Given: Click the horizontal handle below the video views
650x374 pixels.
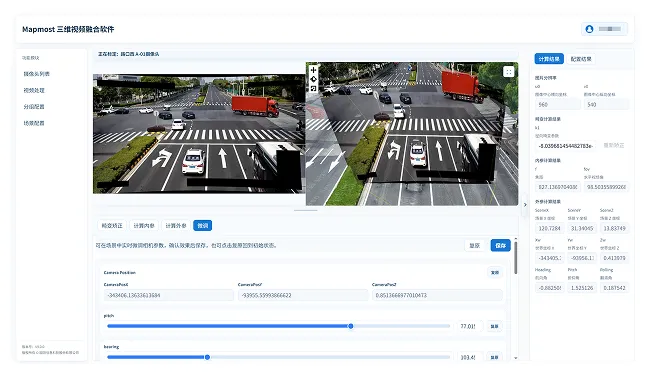Looking at the screenshot, I should click(x=306, y=210).
